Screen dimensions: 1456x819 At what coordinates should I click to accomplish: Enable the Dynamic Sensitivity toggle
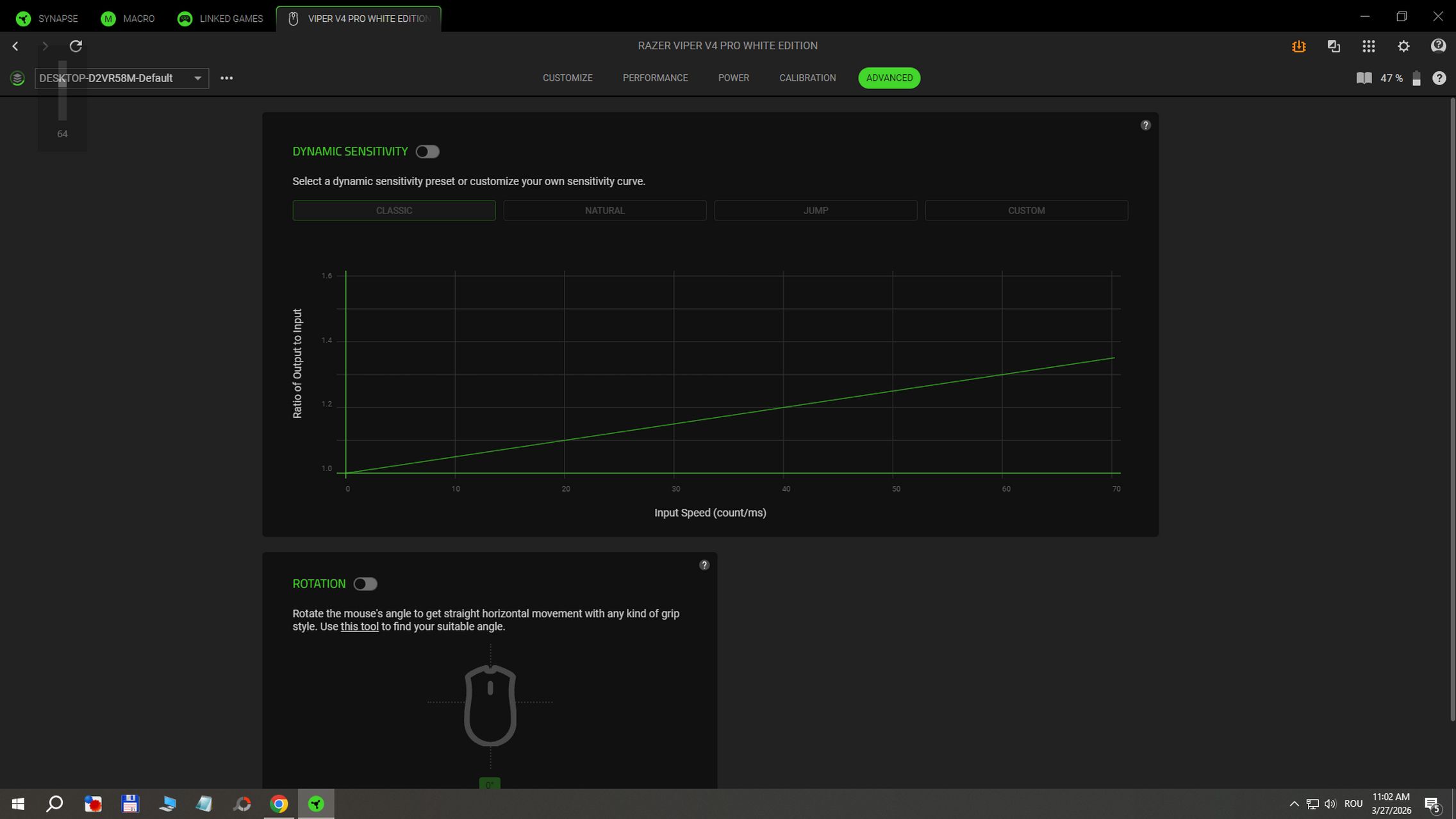[427, 152]
